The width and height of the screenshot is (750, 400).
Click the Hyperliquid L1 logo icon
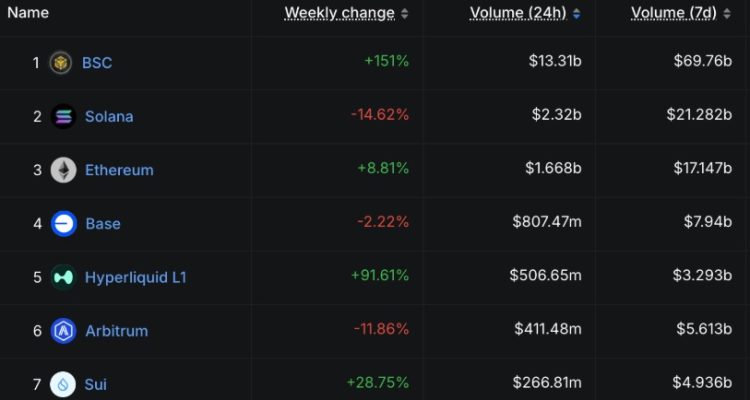[x=63, y=277]
